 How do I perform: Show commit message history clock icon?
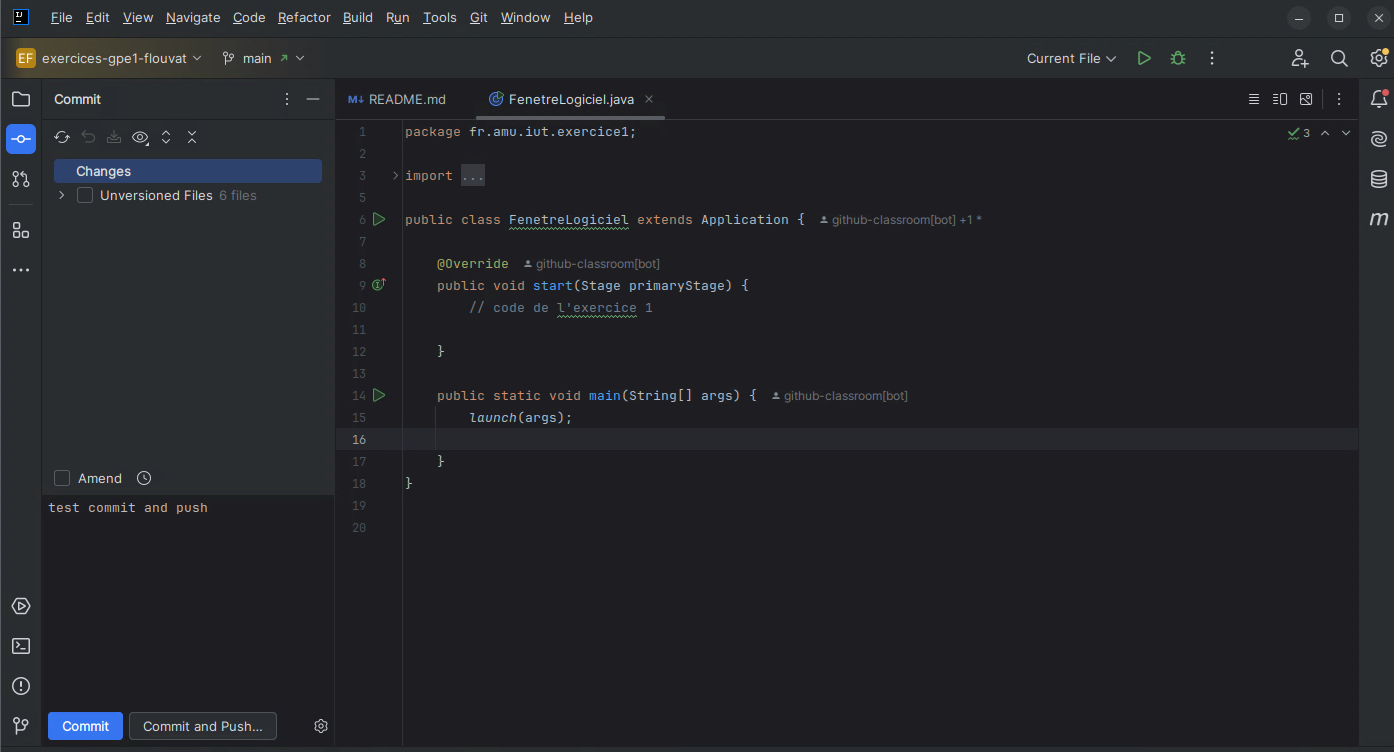pos(144,479)
